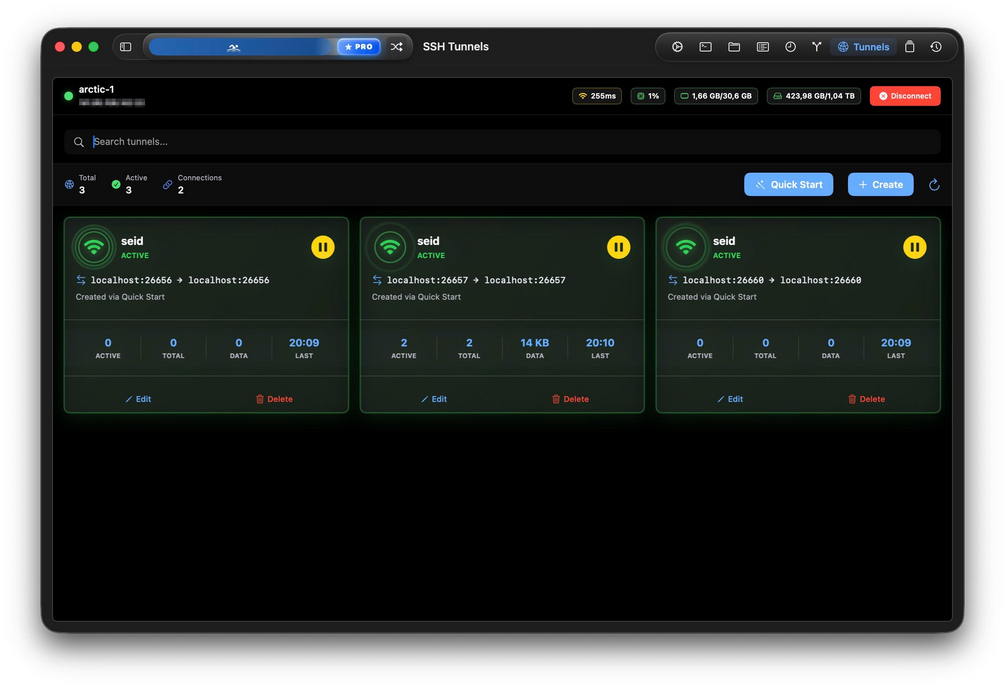Toggle the sidebar panel icon
Viewport: 1005px width, 687px height.
tap(126, 47)
